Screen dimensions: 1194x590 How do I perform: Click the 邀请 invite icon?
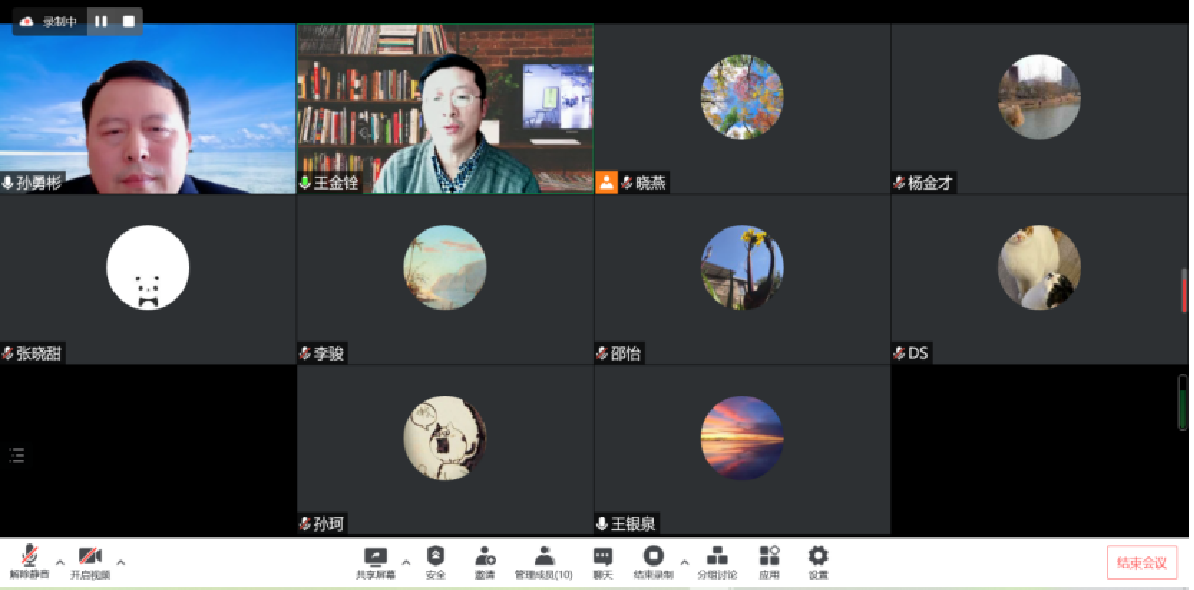[x=485, y=561]
